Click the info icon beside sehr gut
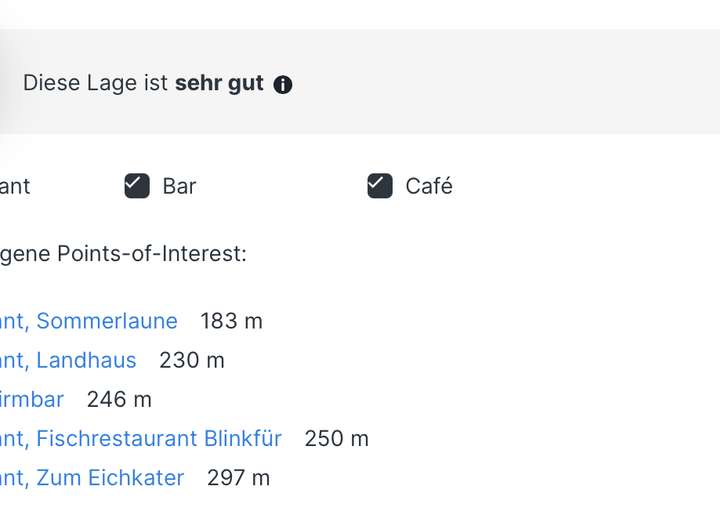 [x=283, y=85]
